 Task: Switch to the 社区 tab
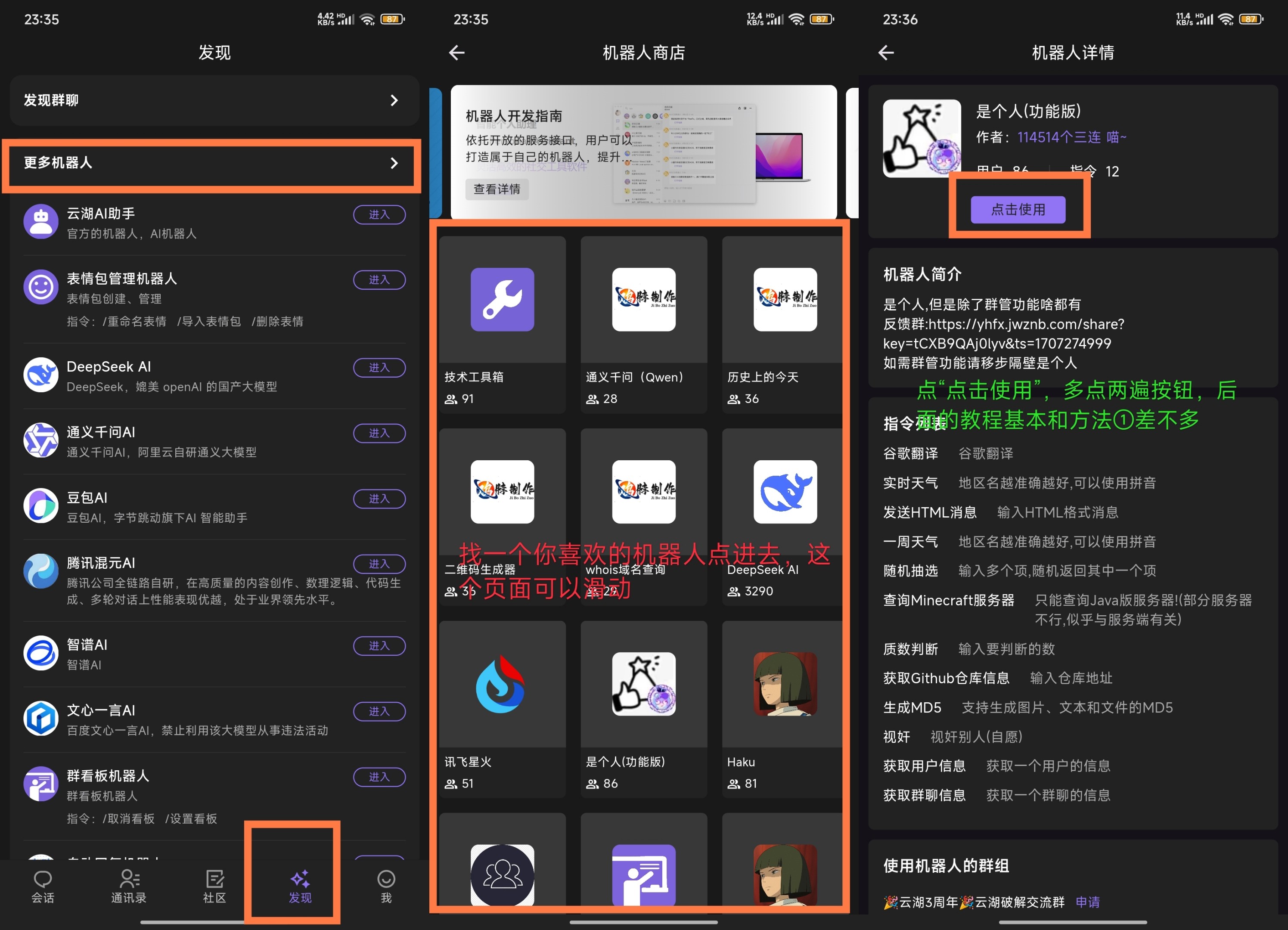(214, 886)
